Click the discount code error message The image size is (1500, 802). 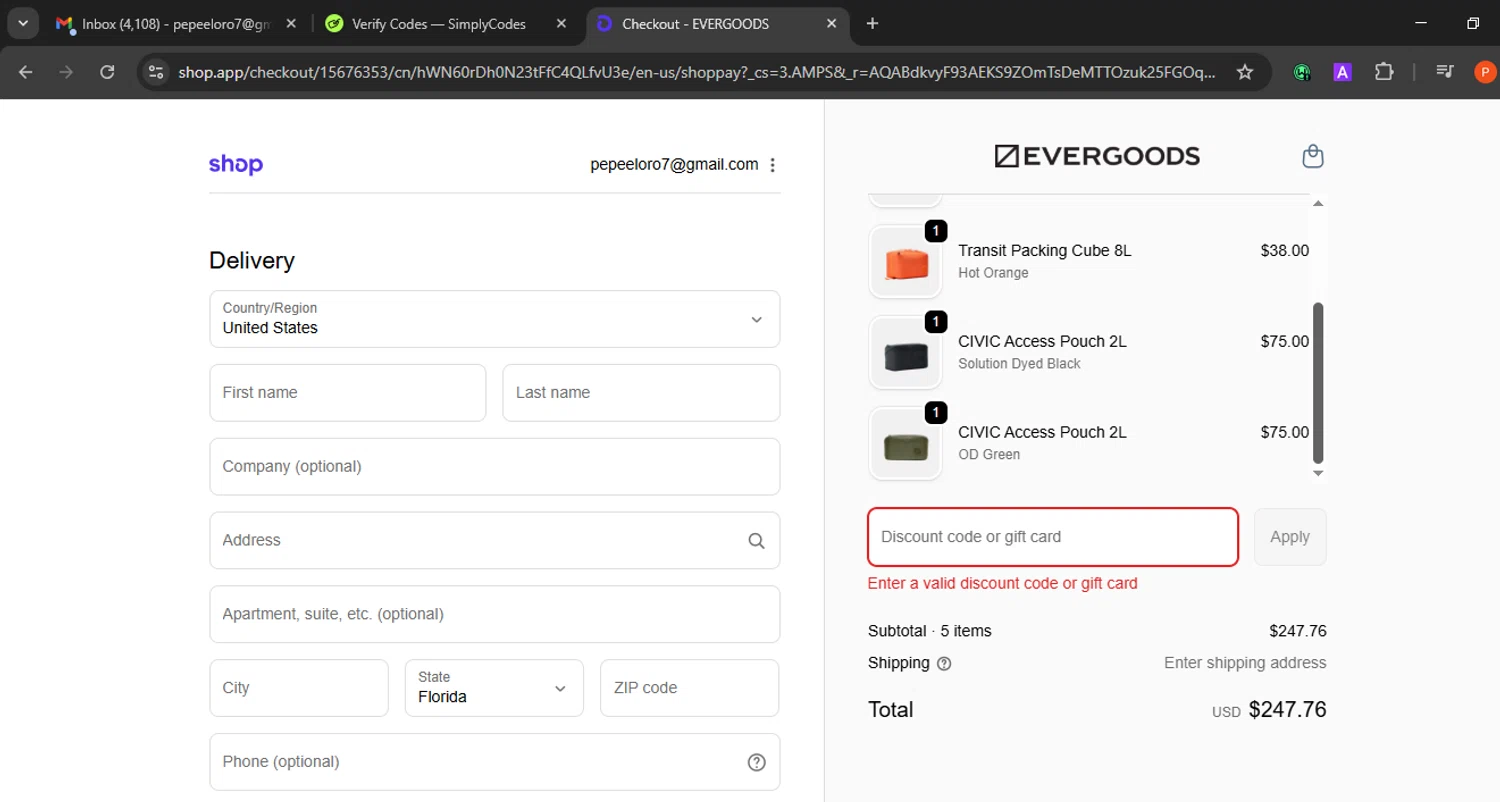pyautogui.click(x=1002, y=583)
